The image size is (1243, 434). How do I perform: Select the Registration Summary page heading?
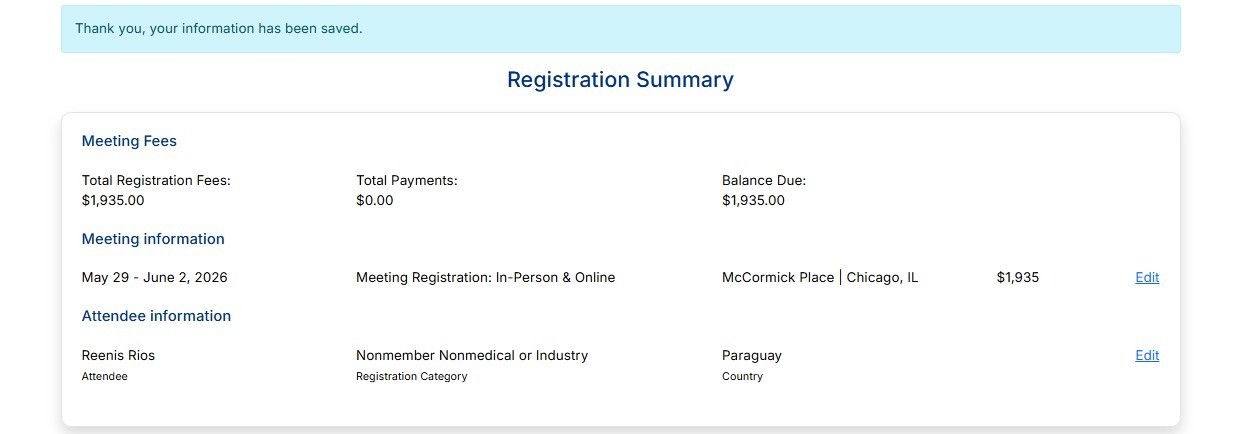620,80
